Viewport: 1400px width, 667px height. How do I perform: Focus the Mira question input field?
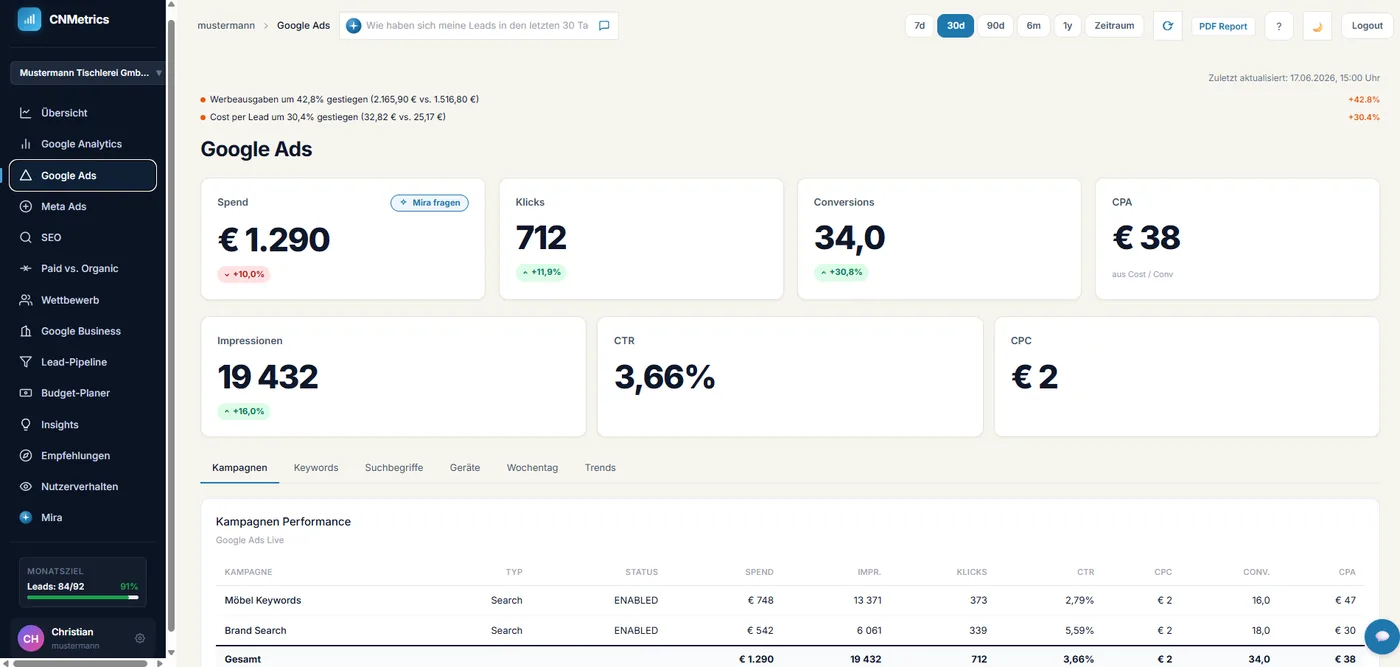477,26
